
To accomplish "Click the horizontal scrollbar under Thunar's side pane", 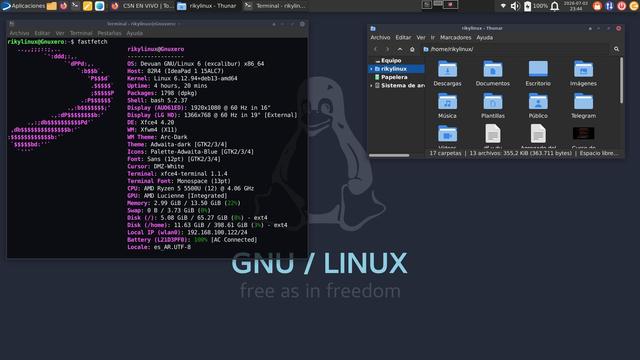I will click(x=389, y=155).
